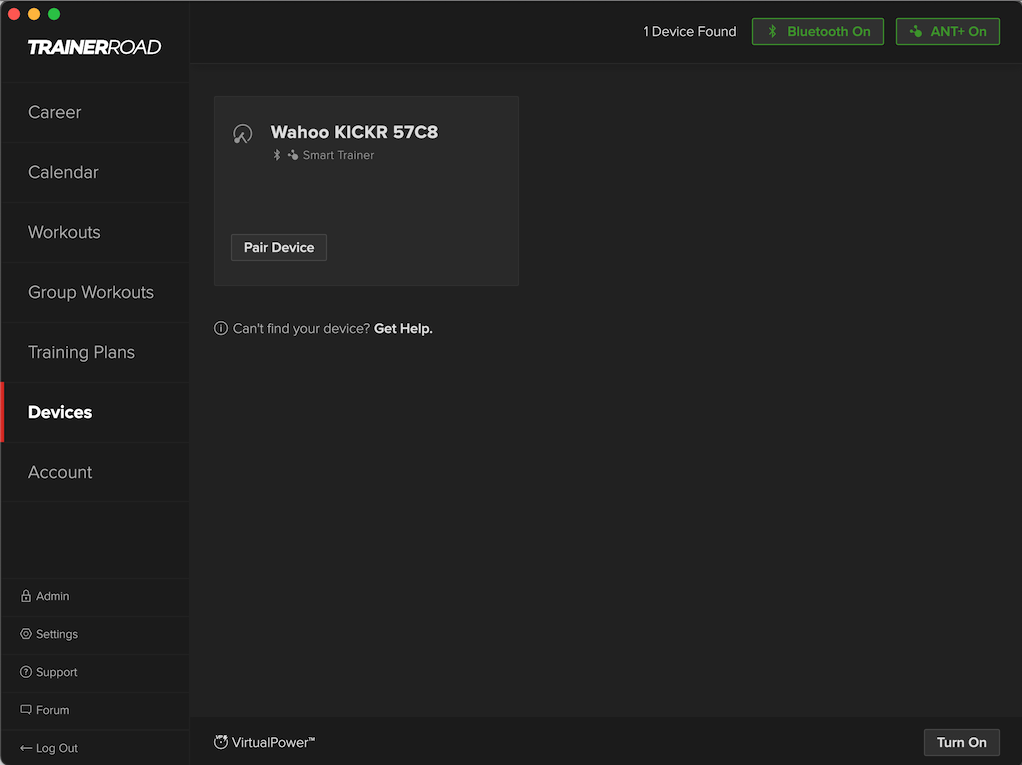Click the Get Help link
The height and width of the screenshot is (765, 1022).
click(403, 328)
